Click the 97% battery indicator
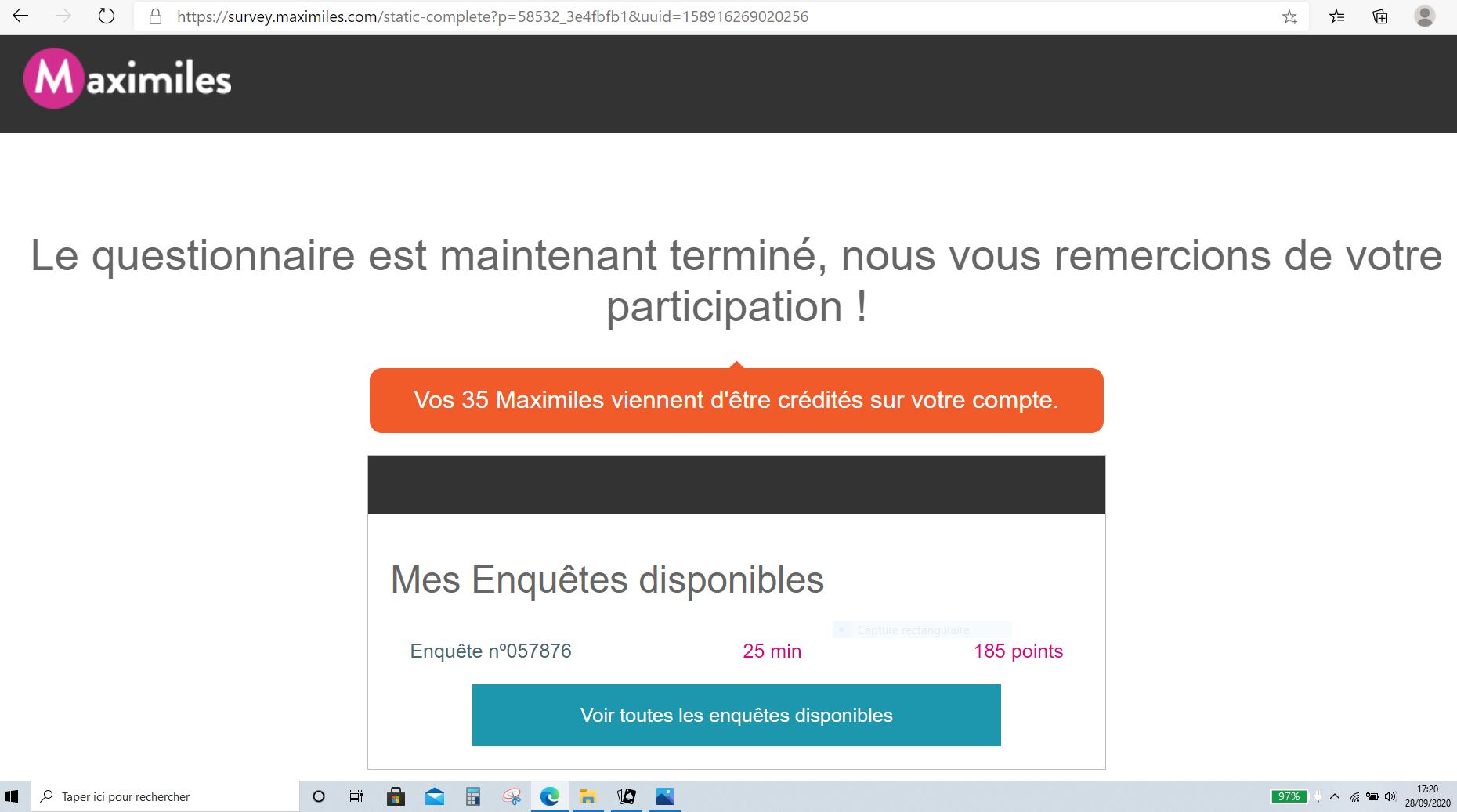This screenshot has width=1457, height=812. pos(1289,796)
